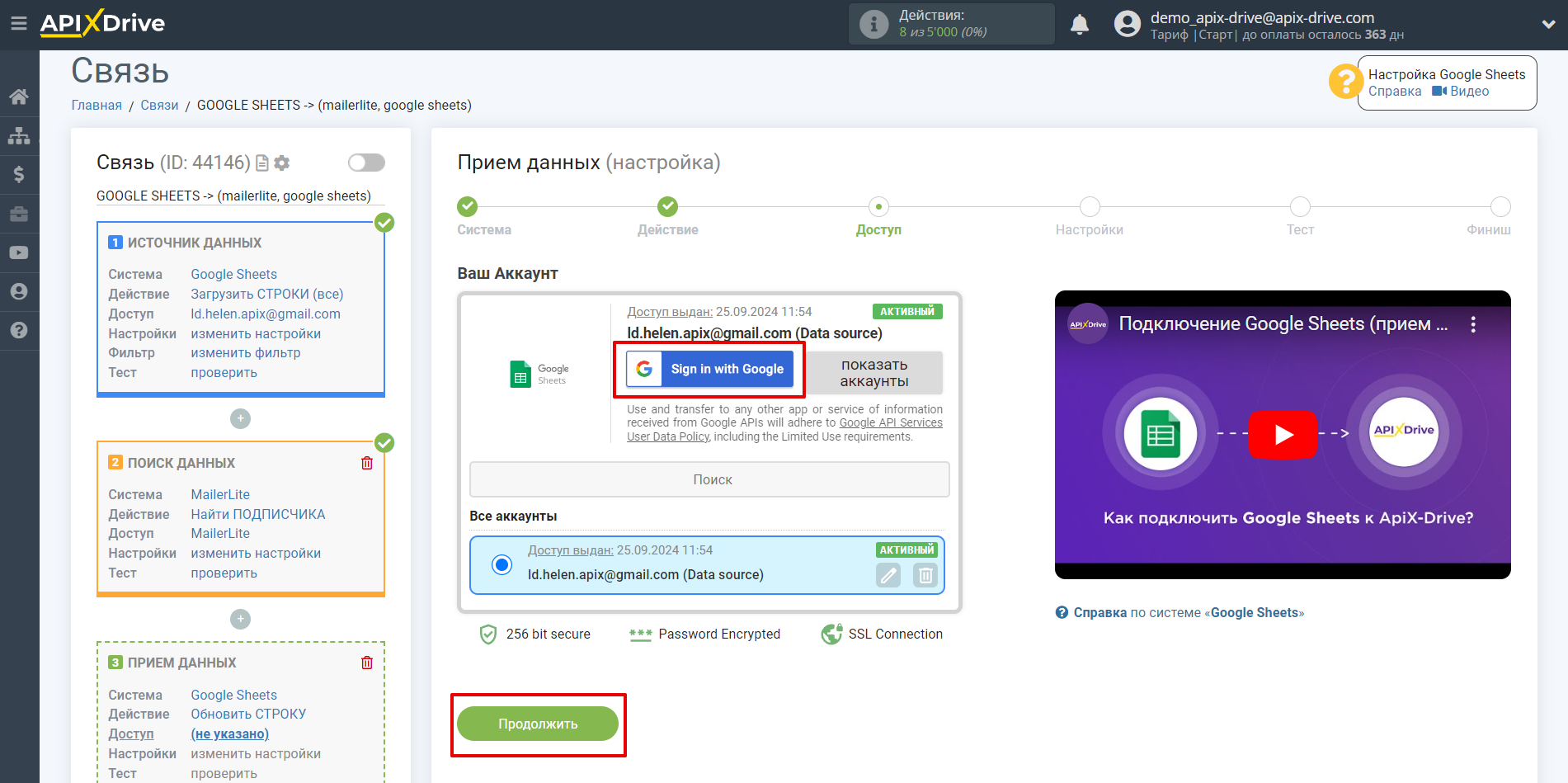Expand the account dropdown chevron
This screenshot has height=783, width=1568.
point(1548,24)
